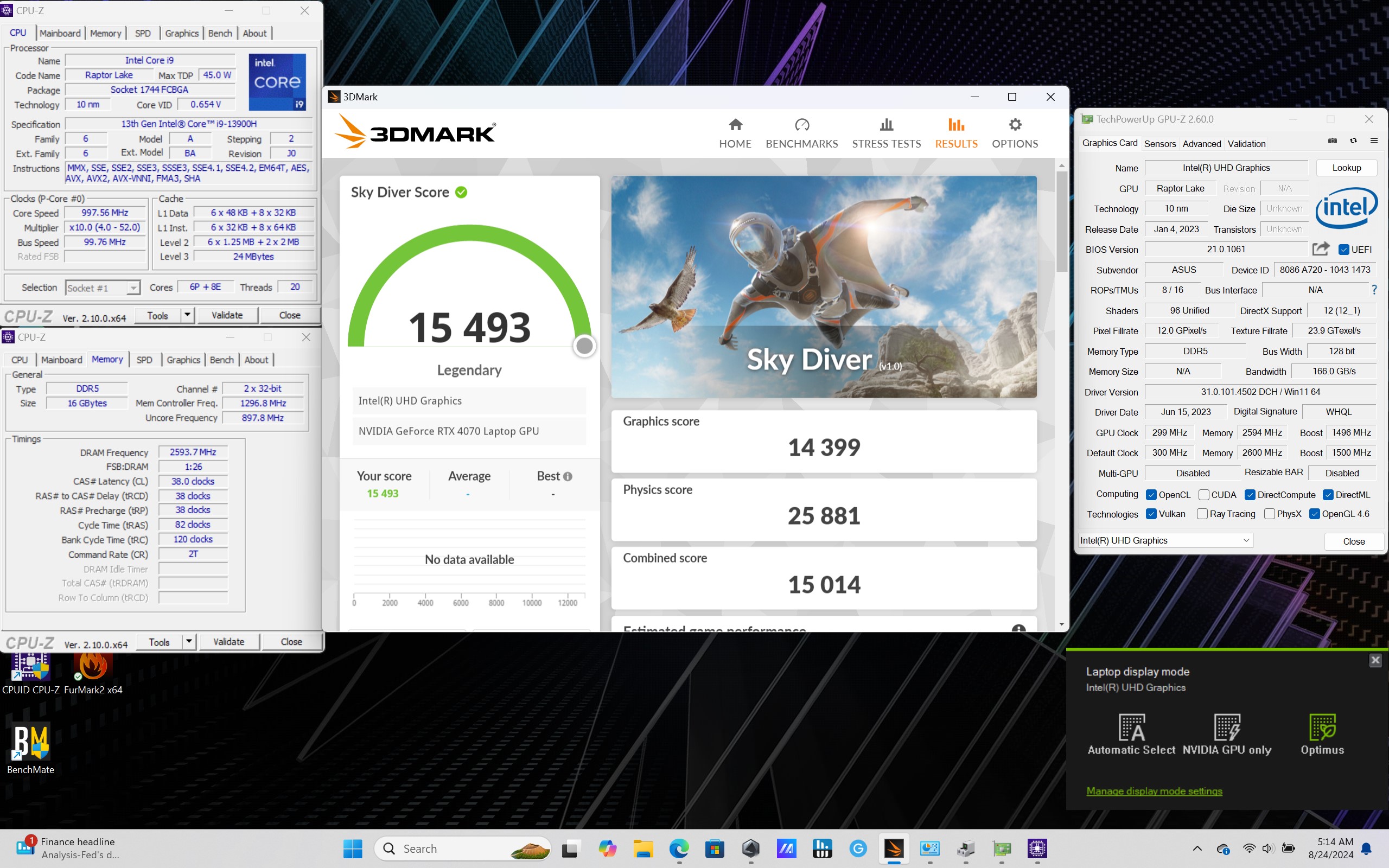Click the GPU-Z screenshot camera icon
This screenshot has width=1389, height=868.
click(1333, 141)
